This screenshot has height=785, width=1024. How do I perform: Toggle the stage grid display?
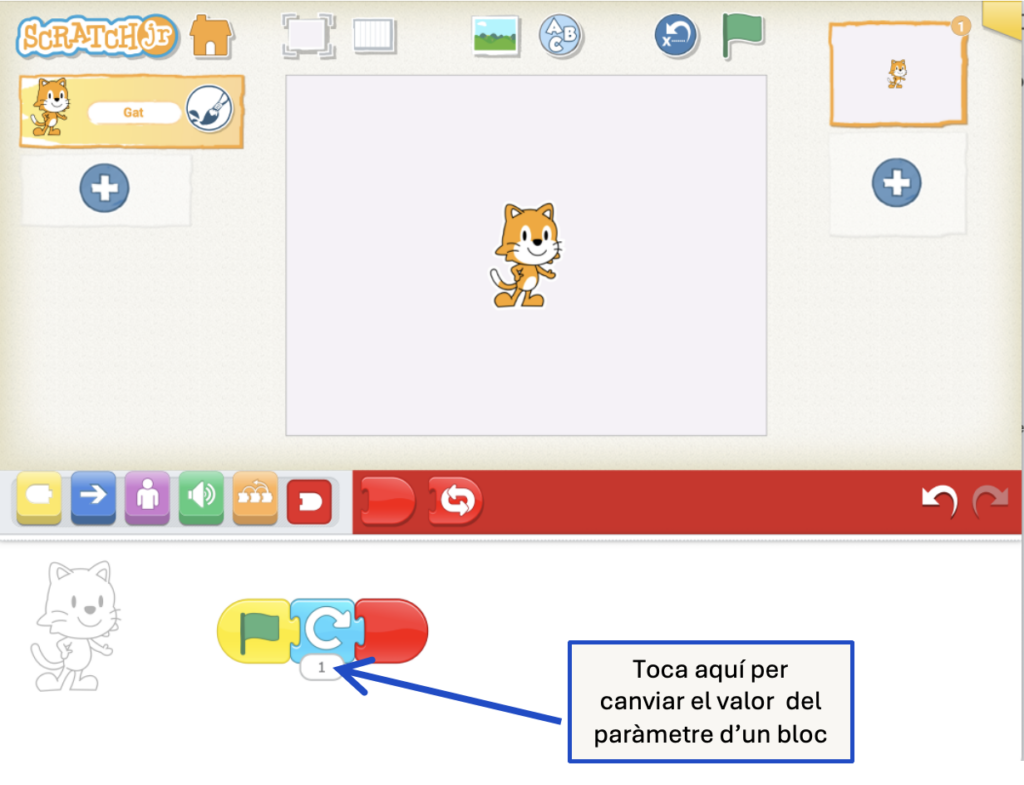point(374,36)
